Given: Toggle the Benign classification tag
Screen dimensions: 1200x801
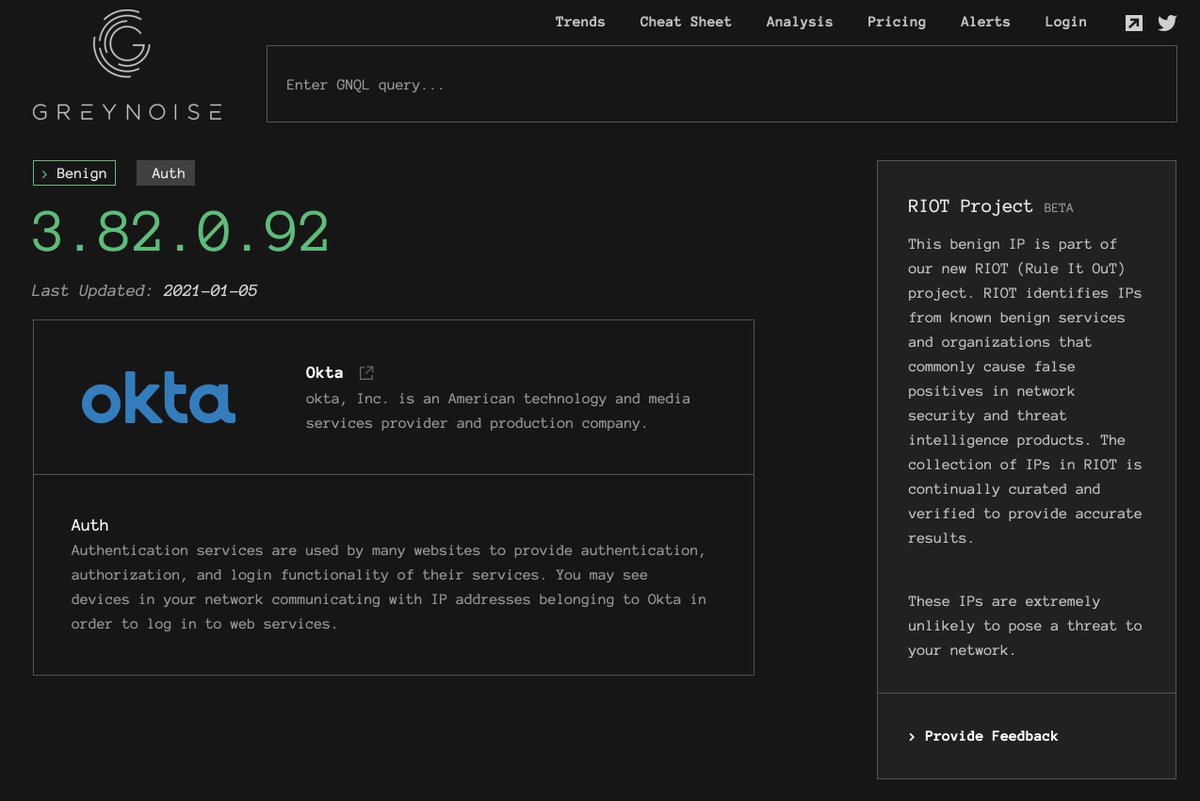Looking at the screenshot, I should [x=74, y=172].
